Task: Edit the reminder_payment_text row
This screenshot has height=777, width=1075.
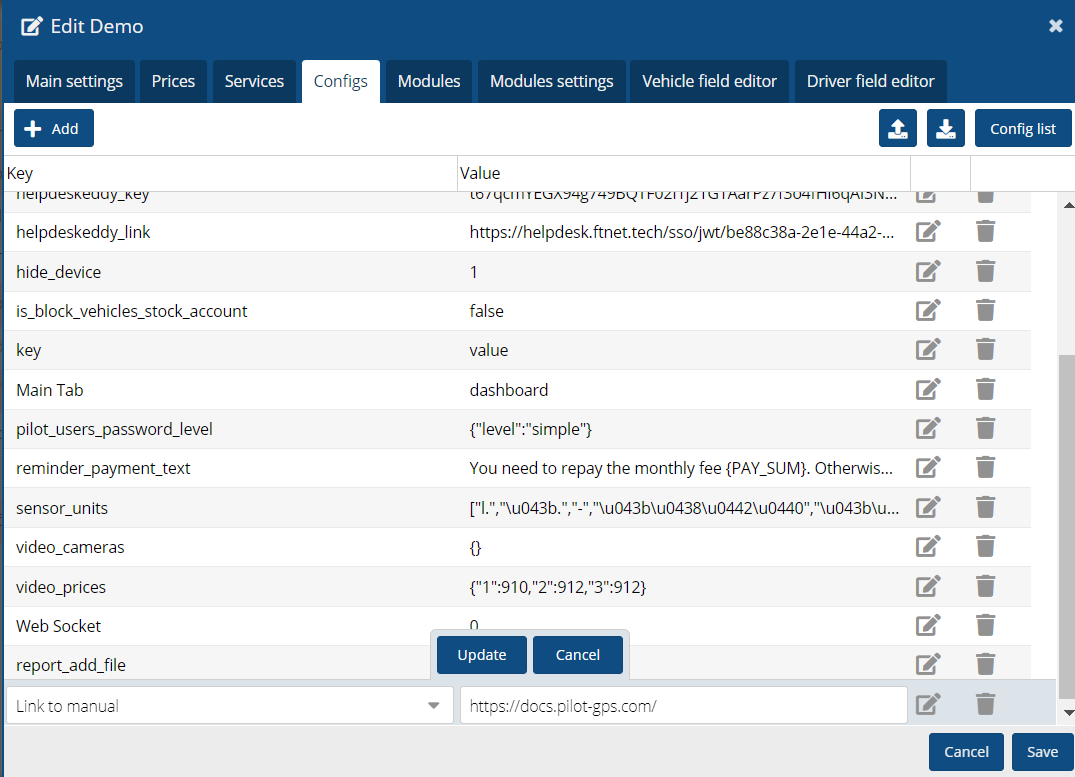Action: (928, 468)
